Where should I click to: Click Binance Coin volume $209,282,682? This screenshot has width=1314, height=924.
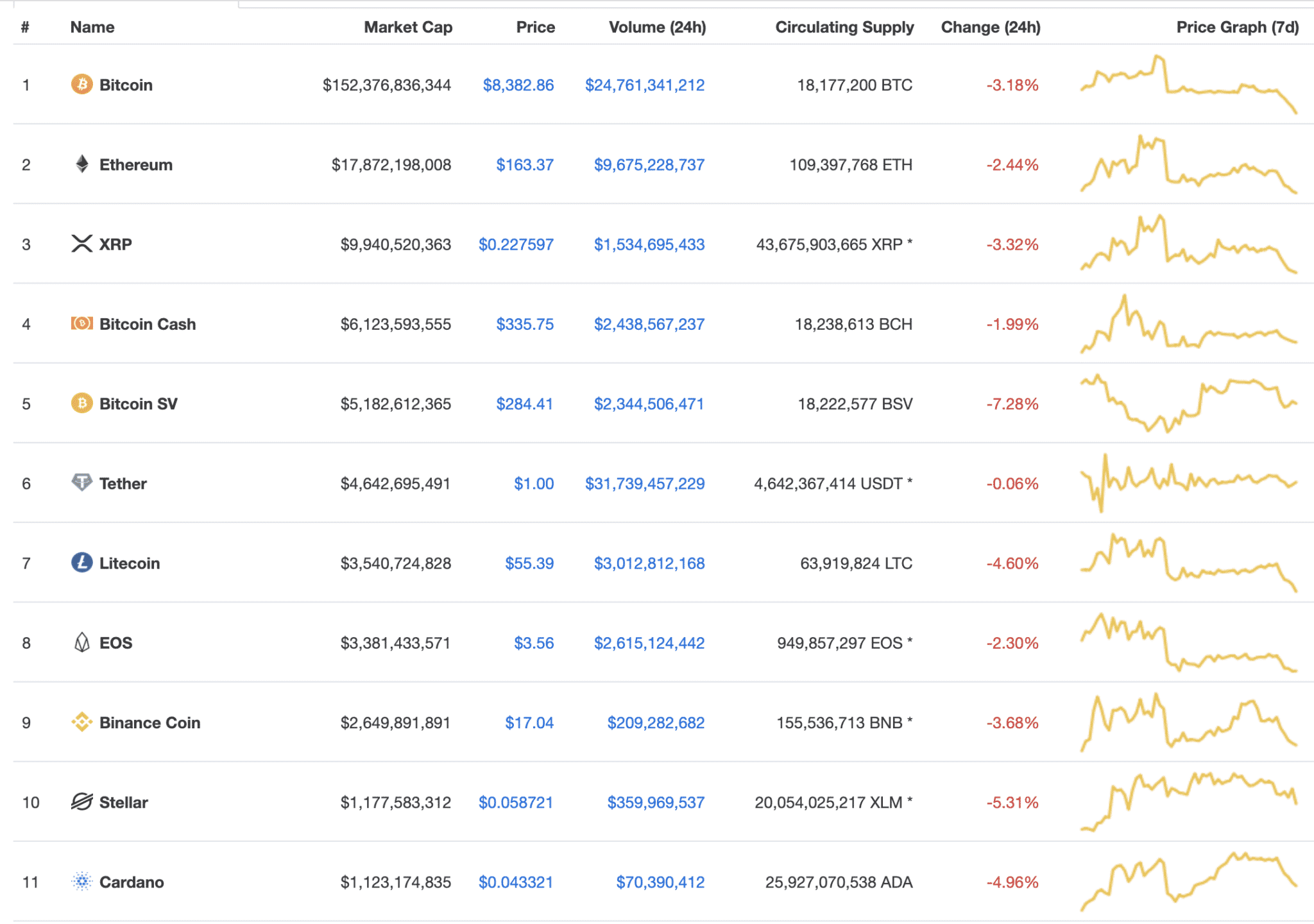[656, 723]
